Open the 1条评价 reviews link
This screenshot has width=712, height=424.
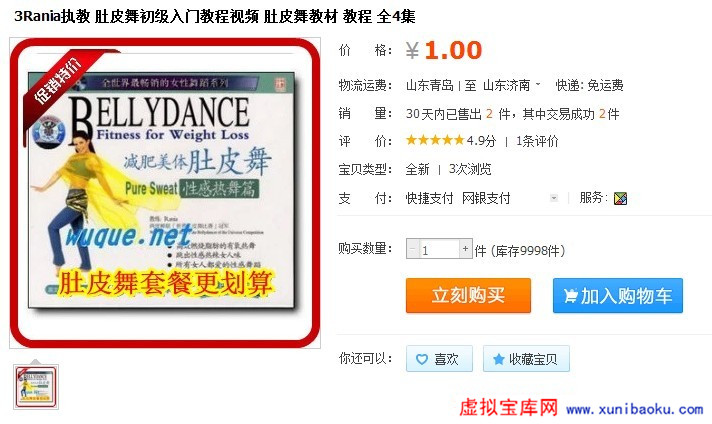tap(537, 141)
